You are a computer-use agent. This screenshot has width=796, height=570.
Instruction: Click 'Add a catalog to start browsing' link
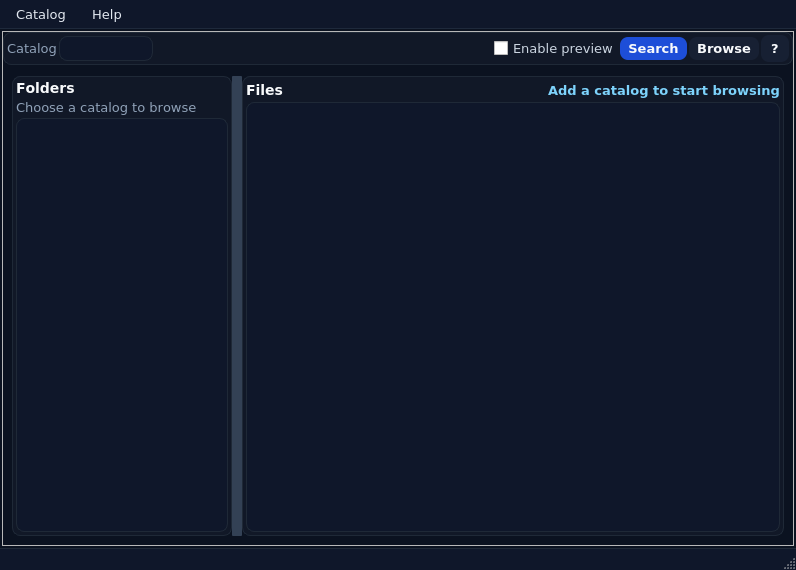point(664,90)
